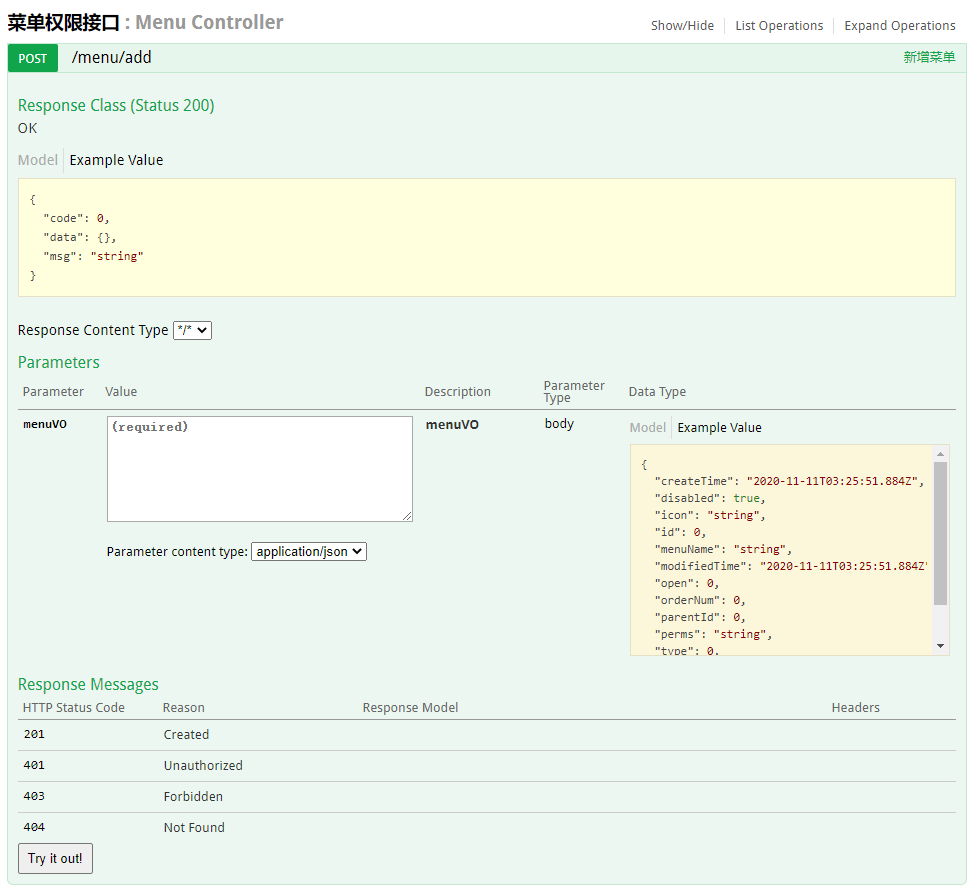Click Show/Hide to toggle operations

click(x=682, y=25)
